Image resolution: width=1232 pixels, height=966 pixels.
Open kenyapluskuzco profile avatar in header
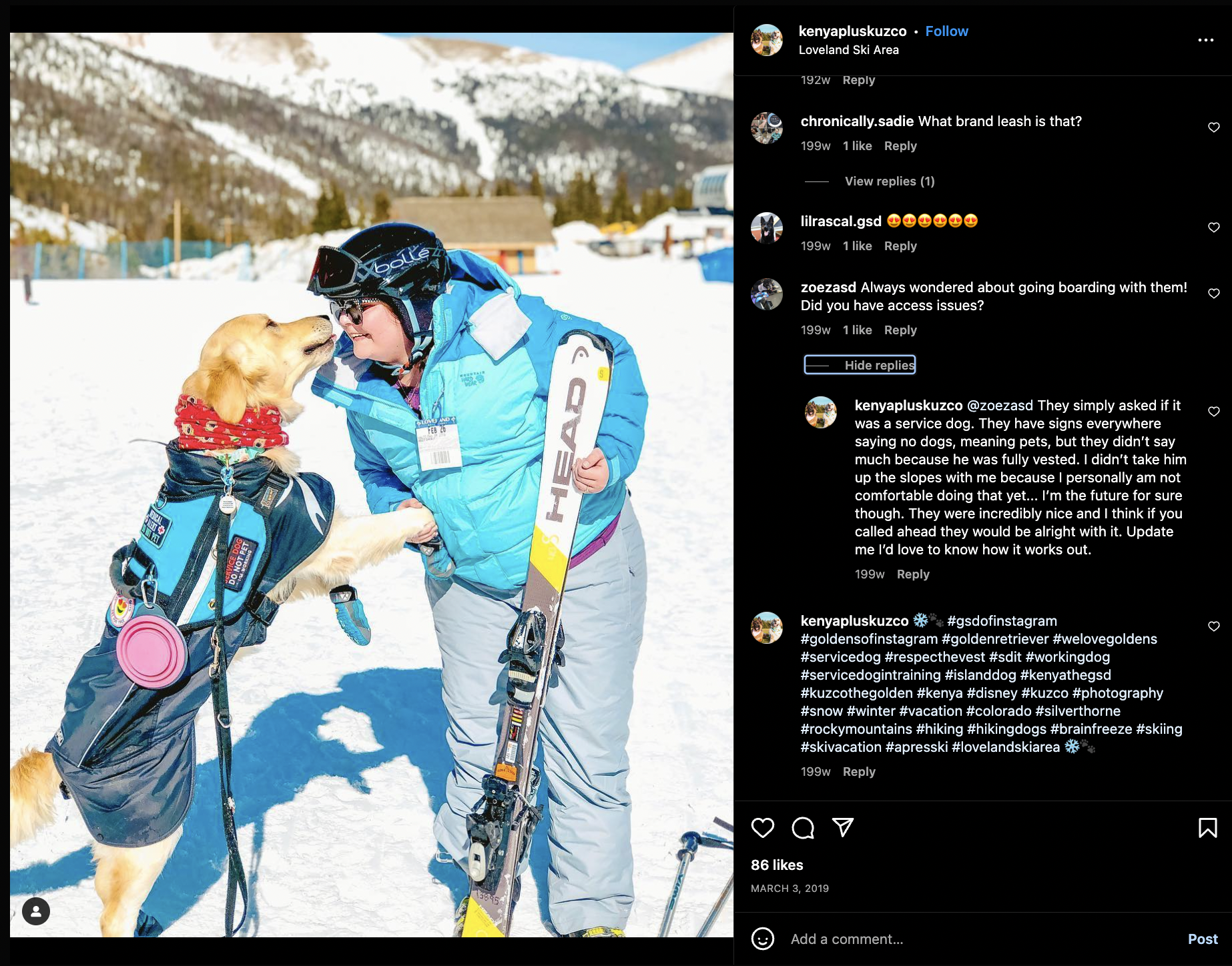click(767, 40)
